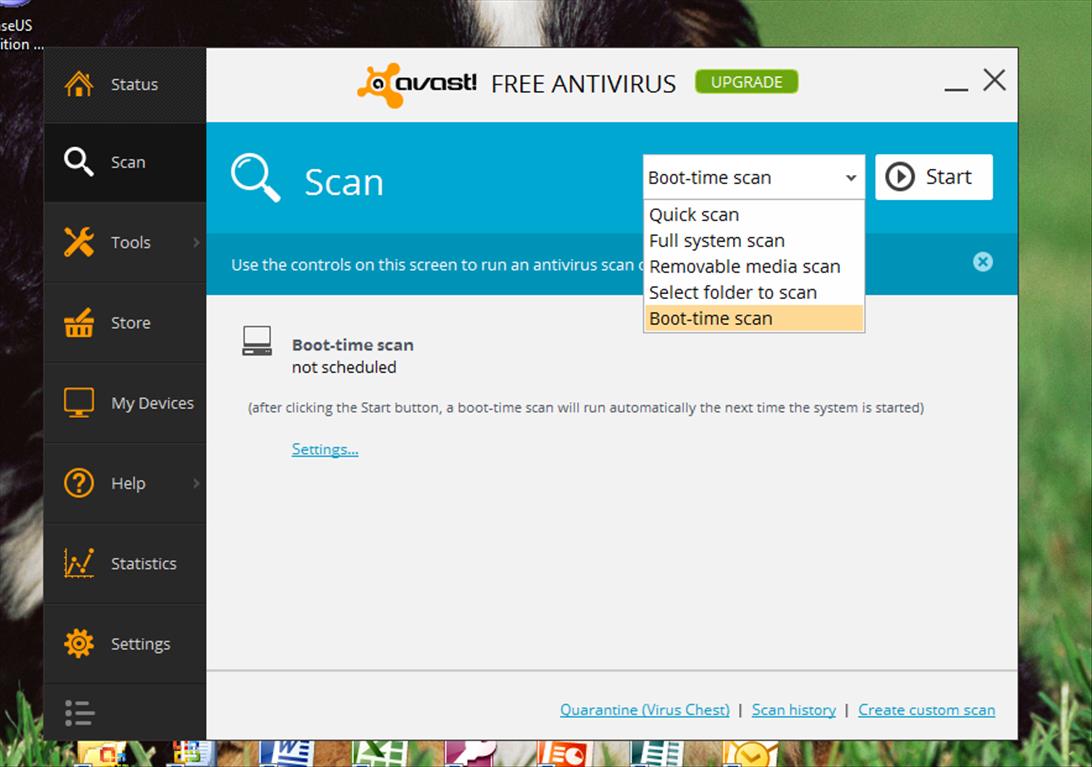The image size is (1092, 767).
Task: Open the boot-time scan Settings... link
Action: point(325,449)
